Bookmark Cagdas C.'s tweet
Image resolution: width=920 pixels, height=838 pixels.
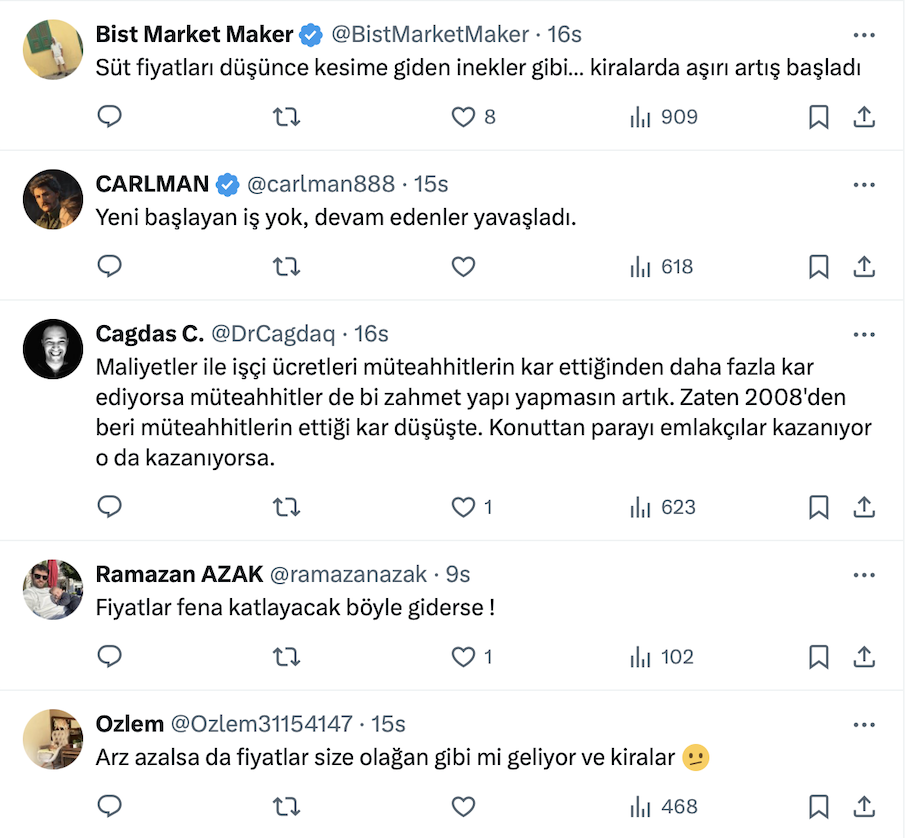818,507
